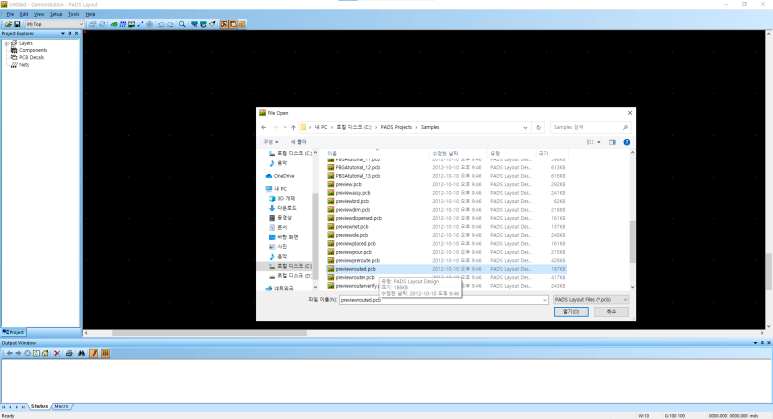Click the 열기(O) open button
This screenshot has width=773, height=419.
pos(571,312)
